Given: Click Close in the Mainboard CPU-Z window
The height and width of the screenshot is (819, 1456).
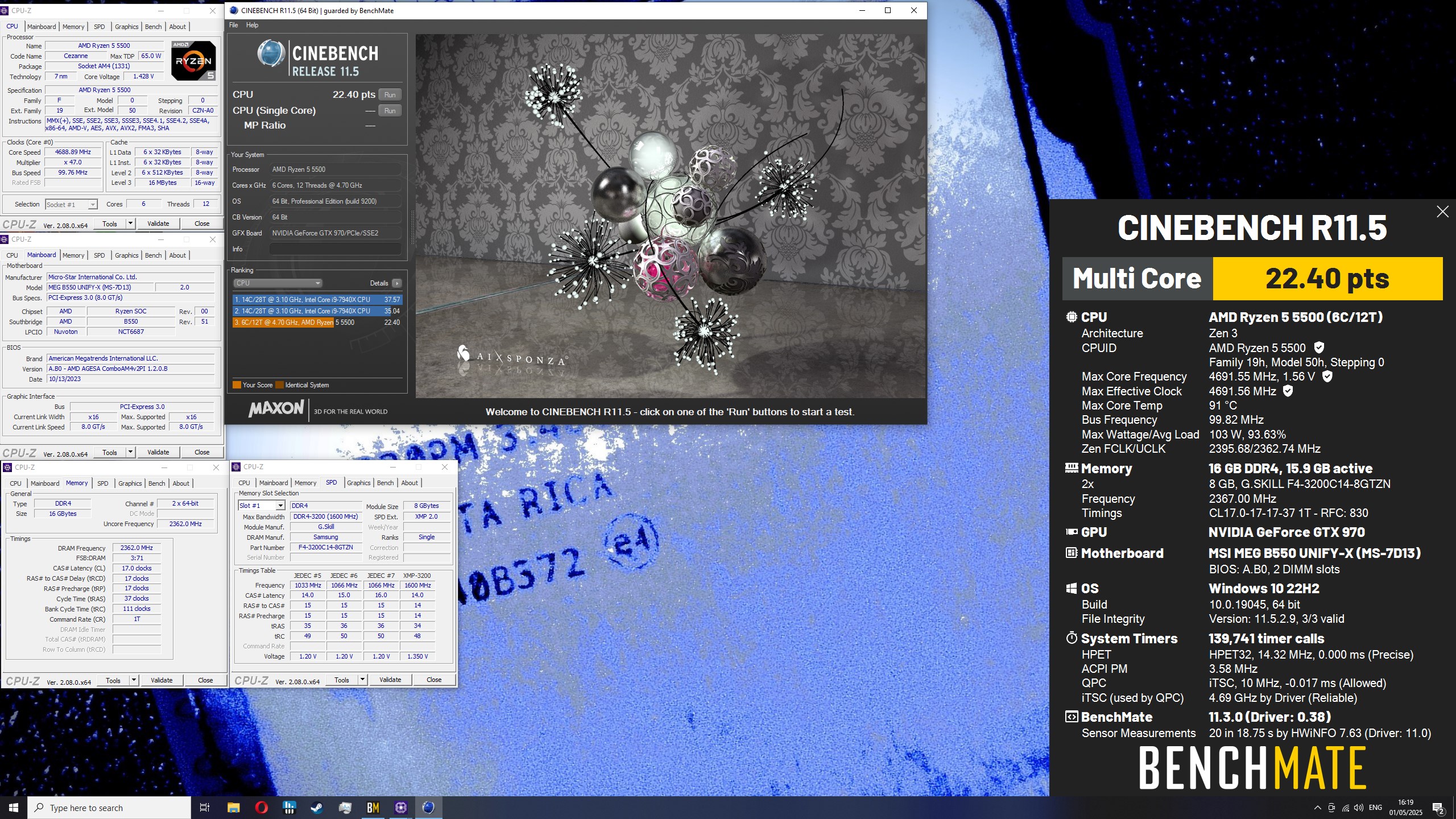Looking at the screenshot, I should coord(202,452).
